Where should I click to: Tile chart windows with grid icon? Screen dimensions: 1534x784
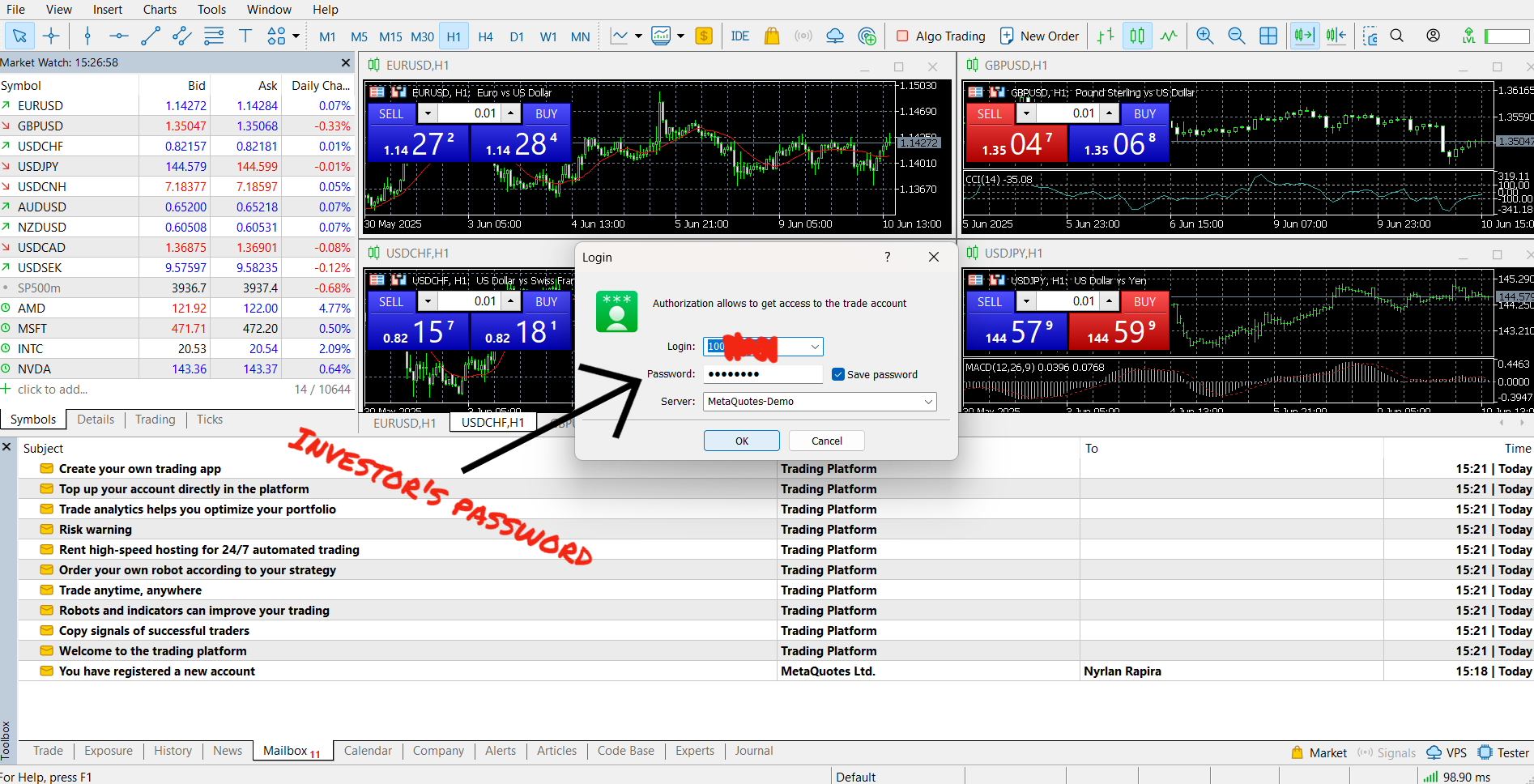pyautogui.click(x=1268, y=36)
